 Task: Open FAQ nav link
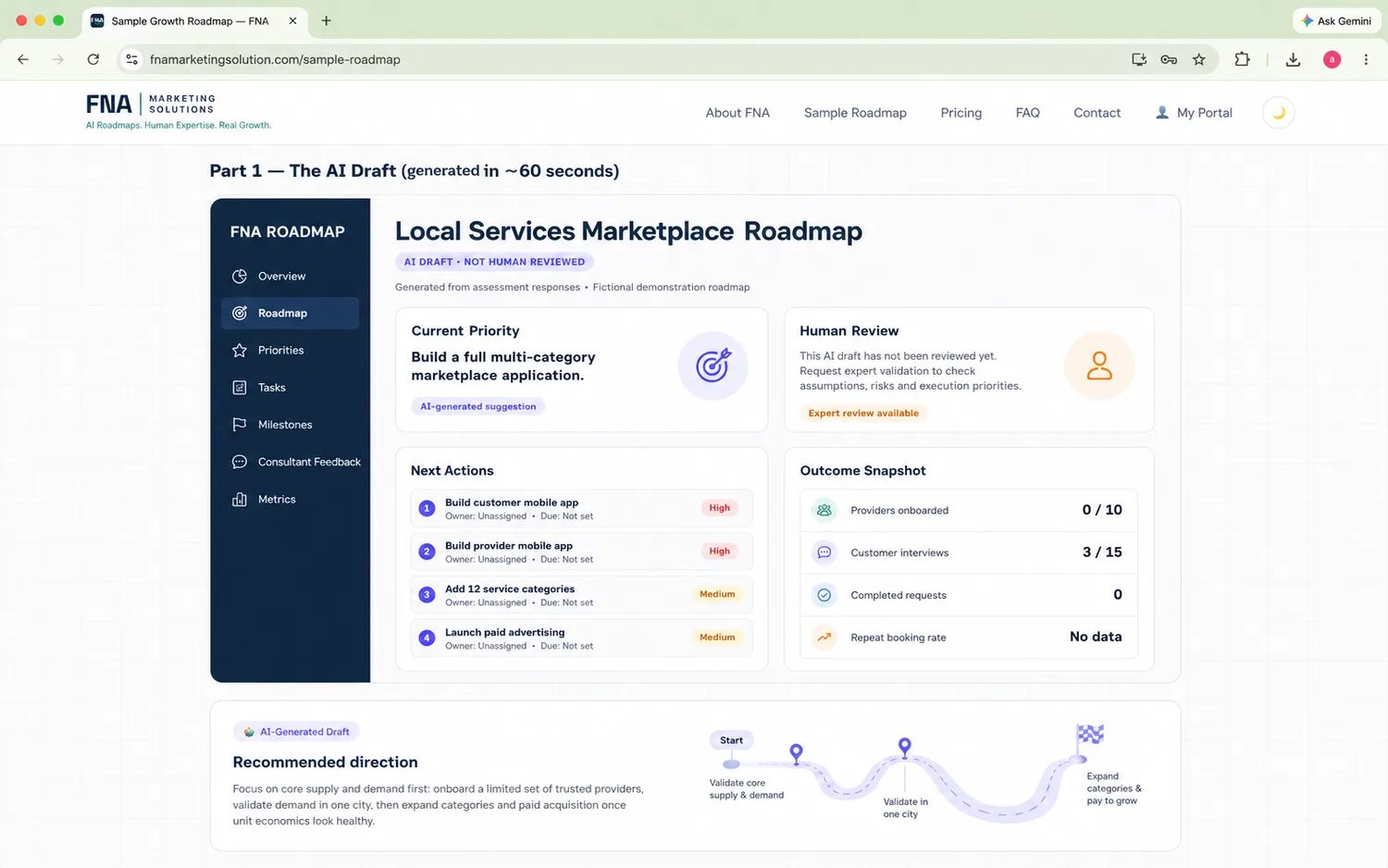click(x=1027, y=113)
